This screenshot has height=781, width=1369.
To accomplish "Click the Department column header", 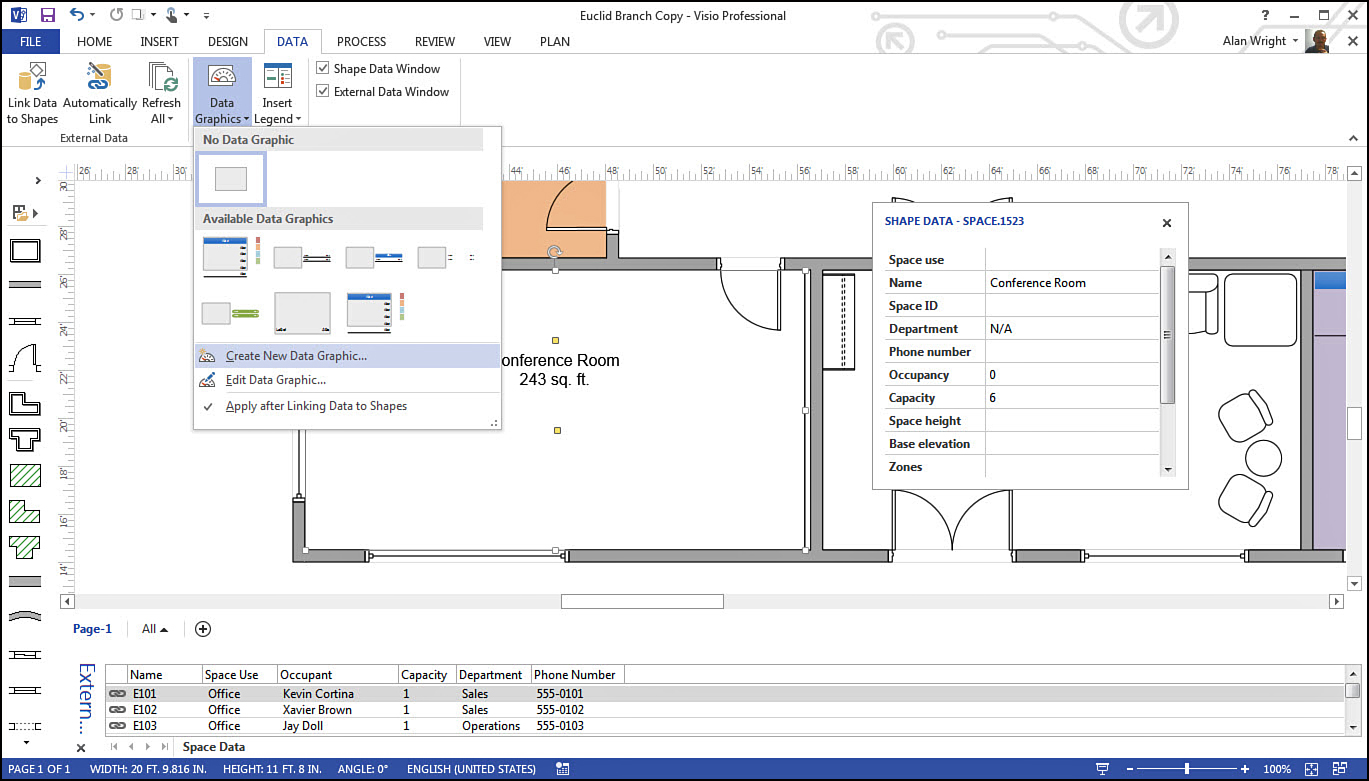I will coord(494,675).
